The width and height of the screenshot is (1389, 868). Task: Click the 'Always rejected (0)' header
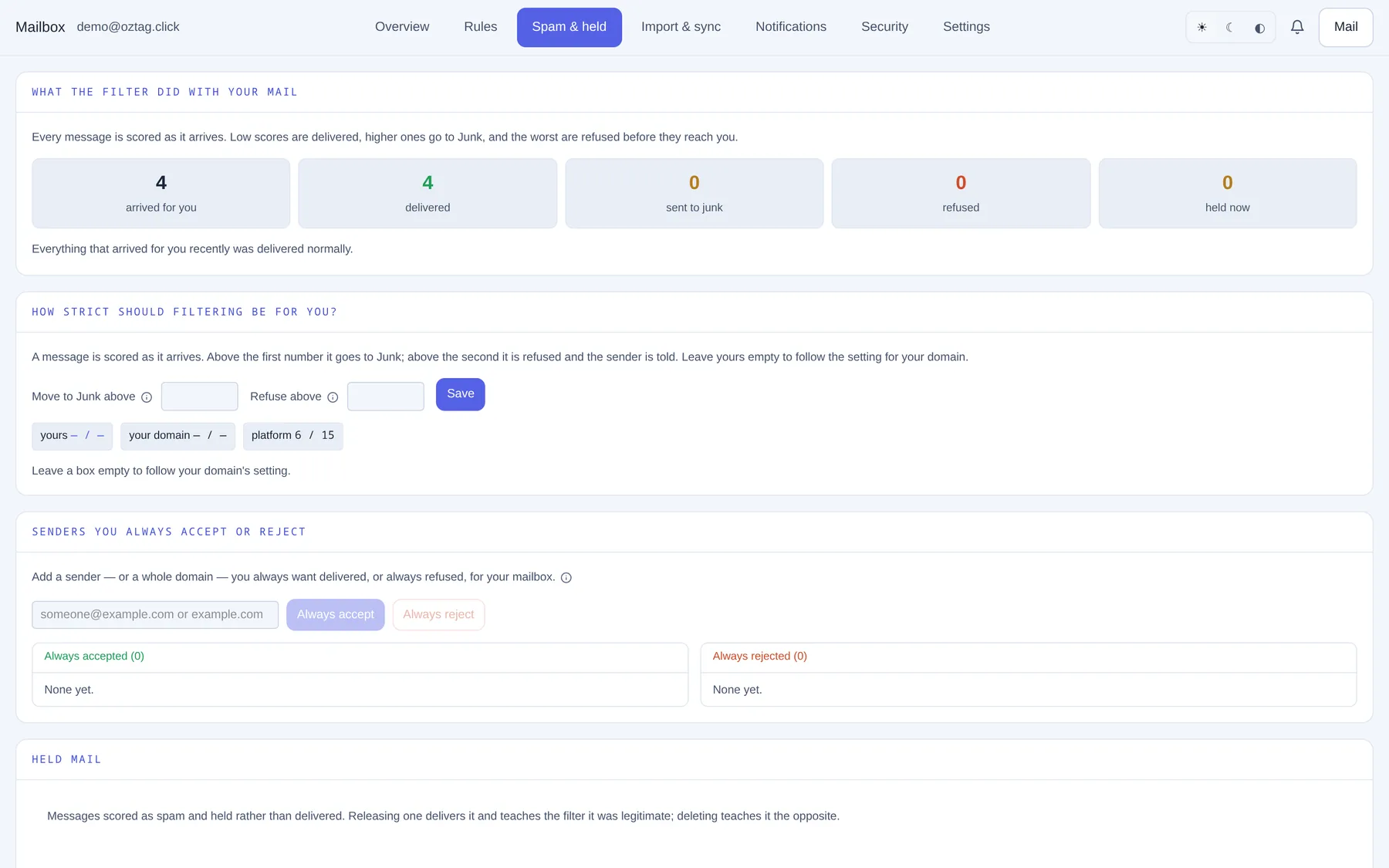coord(760,657)
